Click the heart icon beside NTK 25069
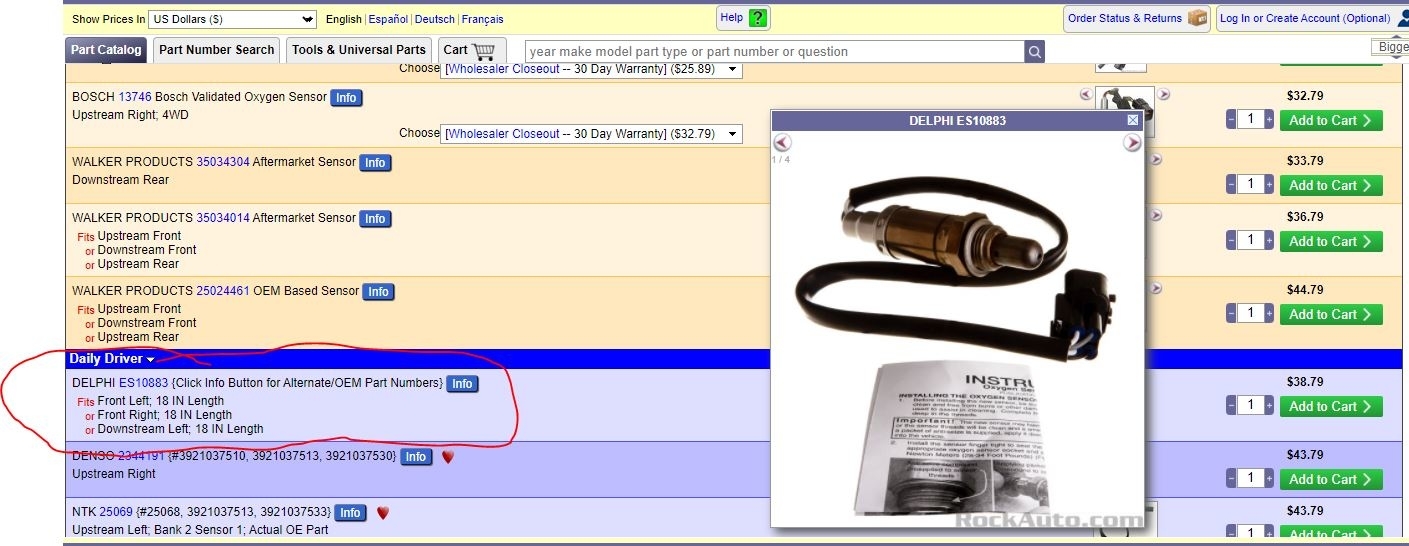 pyautogui.click(x=382, y=513)
